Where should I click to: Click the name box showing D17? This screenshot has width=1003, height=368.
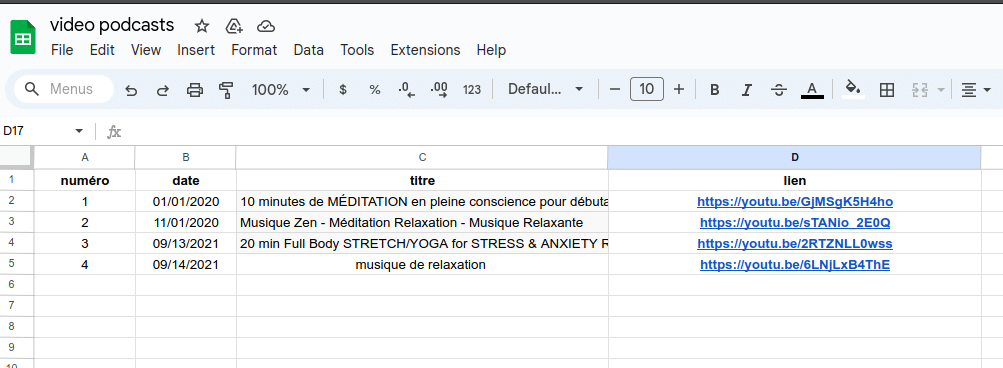click(x=36, y=131)
